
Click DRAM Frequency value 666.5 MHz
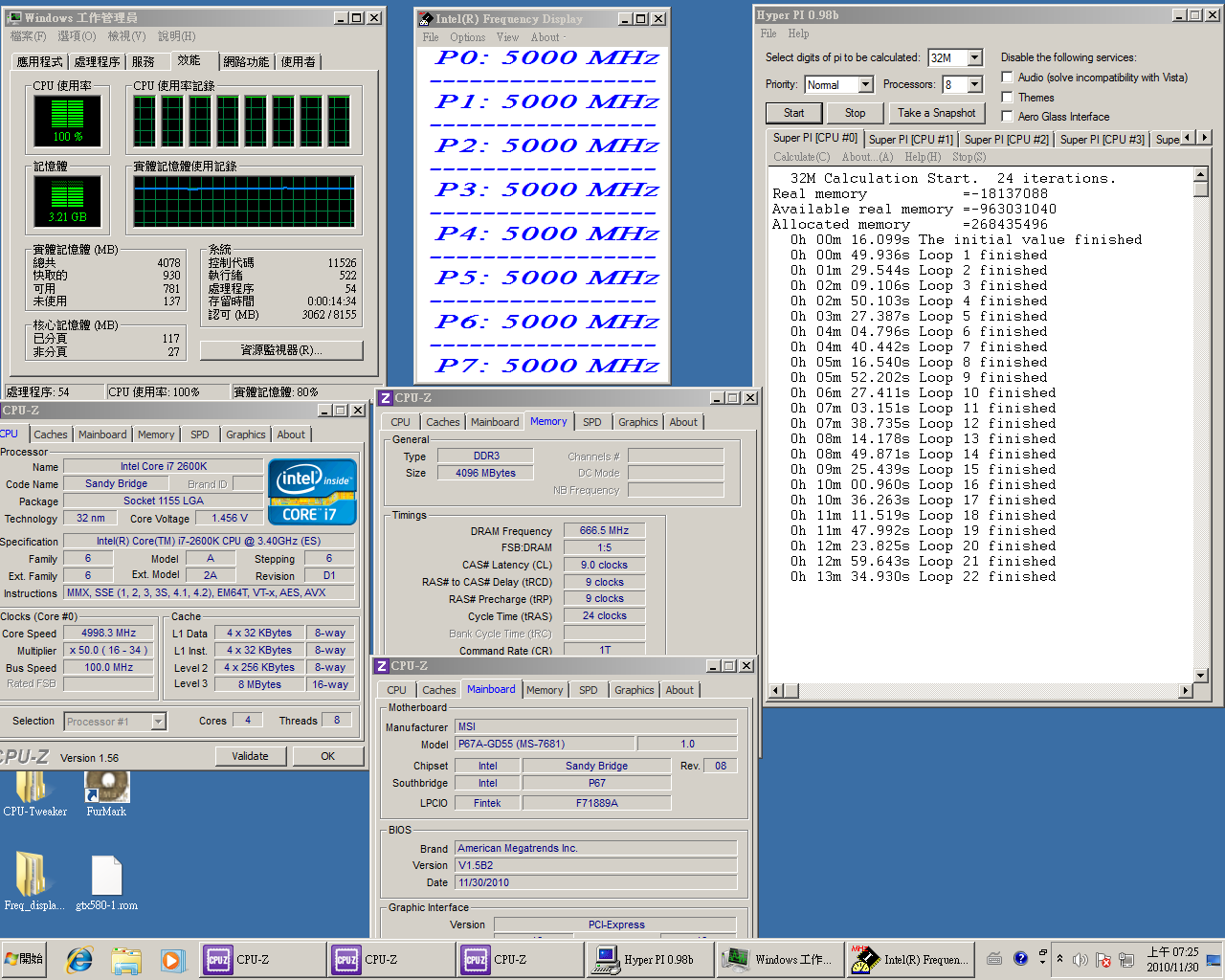point(604,530)
